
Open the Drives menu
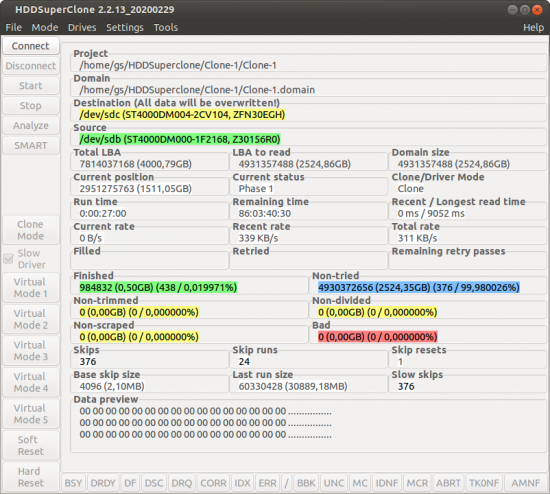(82, 27)
